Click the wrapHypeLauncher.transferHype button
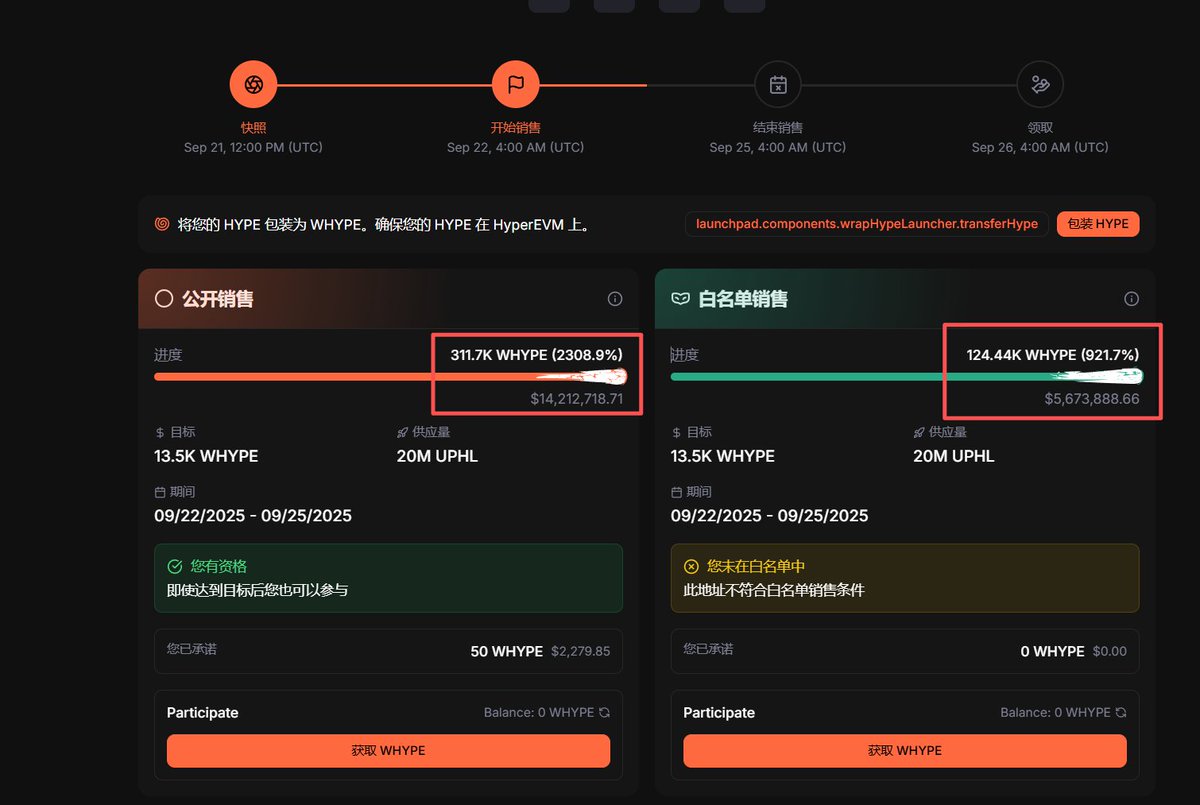Screen dimensions: 1200x805 [867, 224]
